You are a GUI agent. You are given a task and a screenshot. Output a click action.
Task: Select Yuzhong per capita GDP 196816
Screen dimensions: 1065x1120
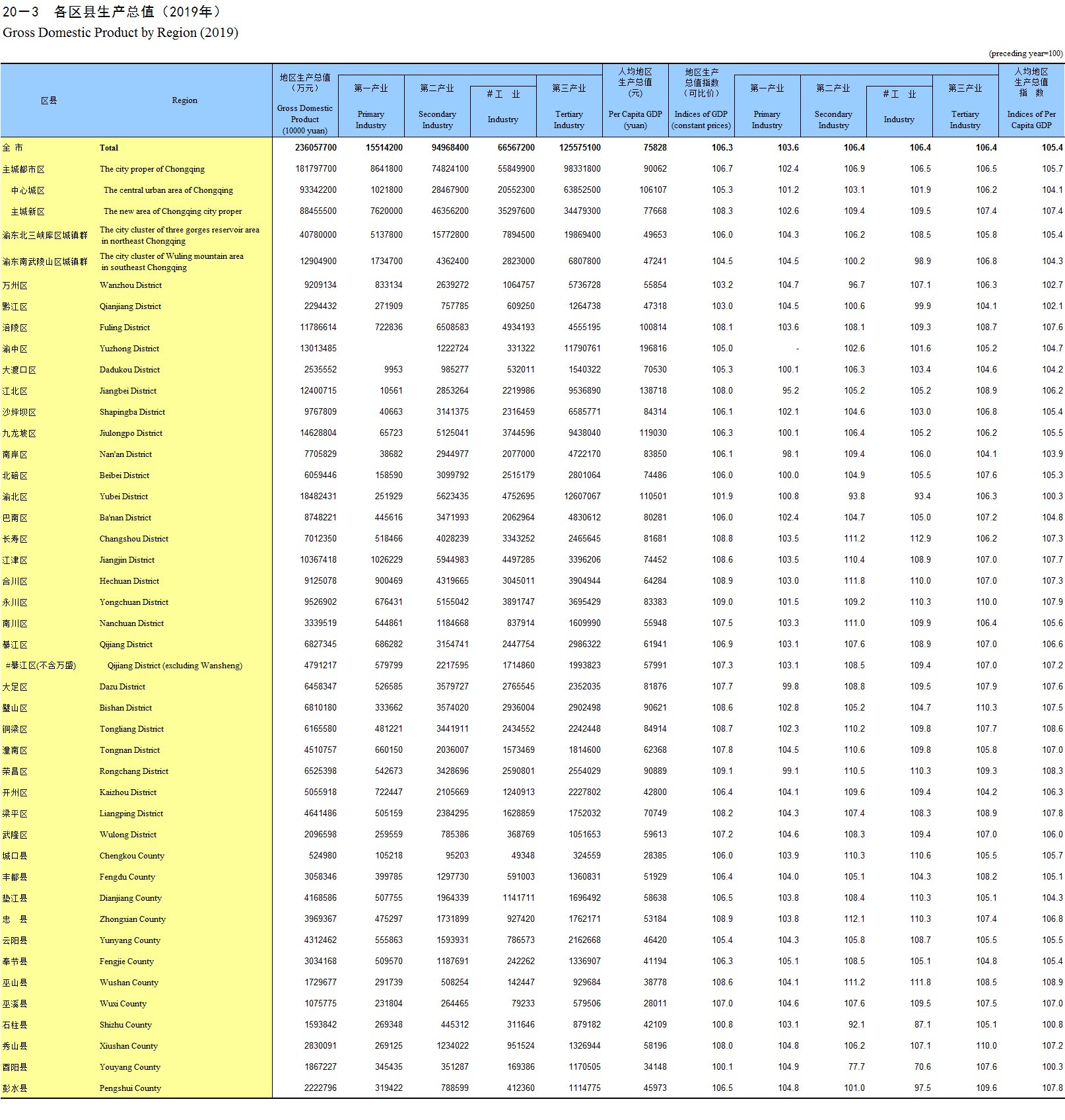pos(653,349)
